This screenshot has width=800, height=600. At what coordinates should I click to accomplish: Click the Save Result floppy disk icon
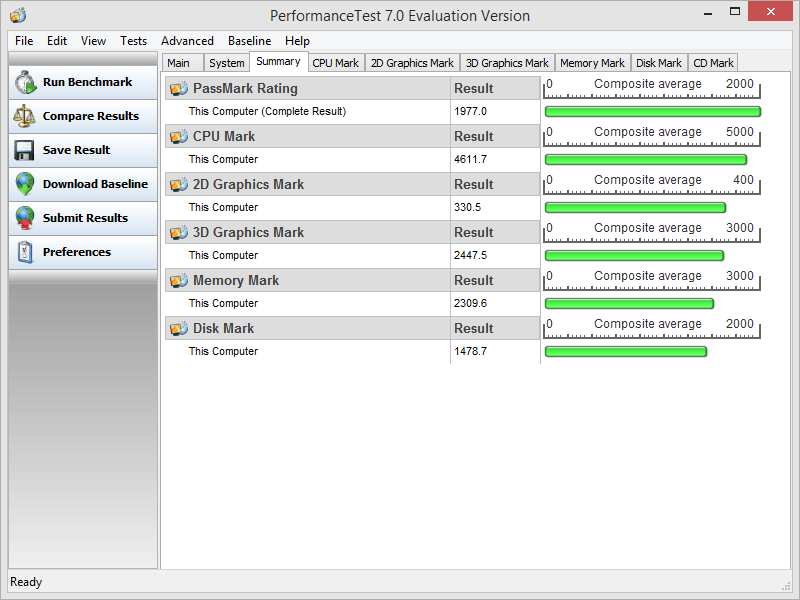click(x=24, y=150)
